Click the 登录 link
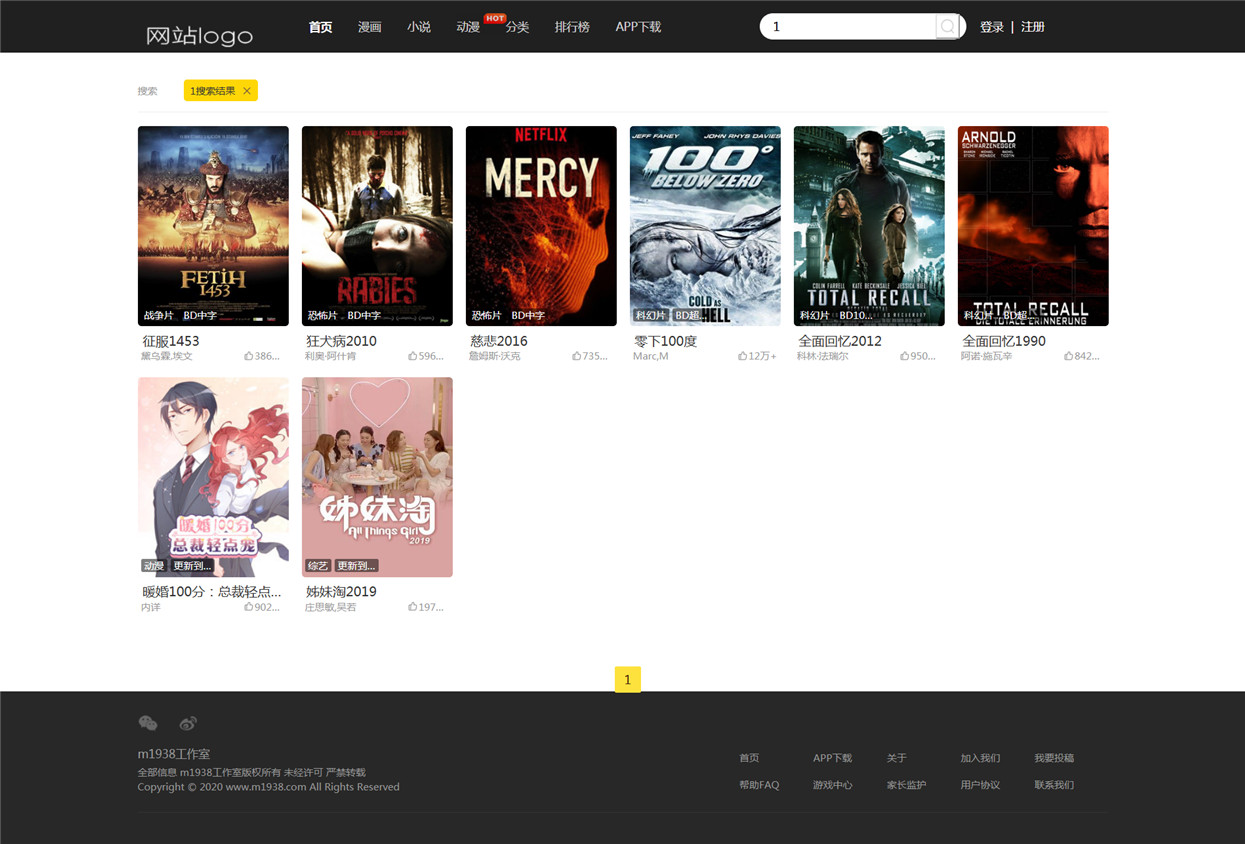The width and height of the screenshot is (1245, 844). tap(992, 27)
